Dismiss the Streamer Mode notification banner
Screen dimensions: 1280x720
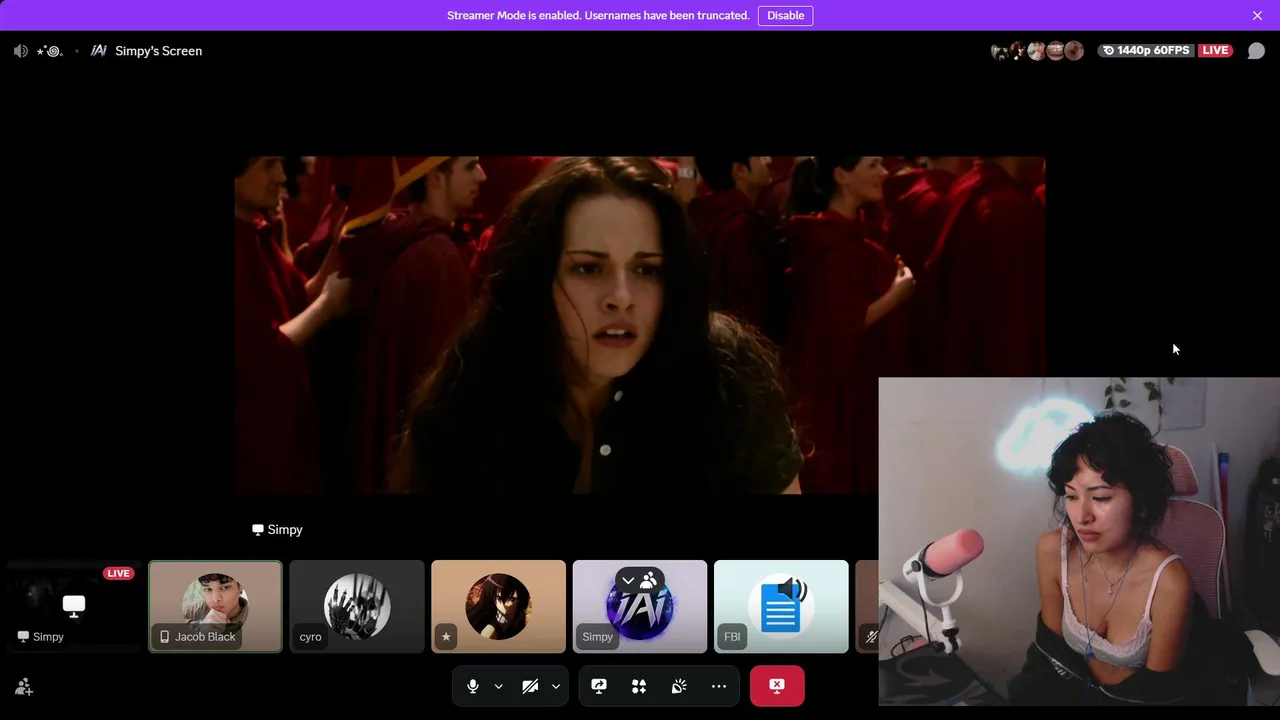pos(1257,15)
